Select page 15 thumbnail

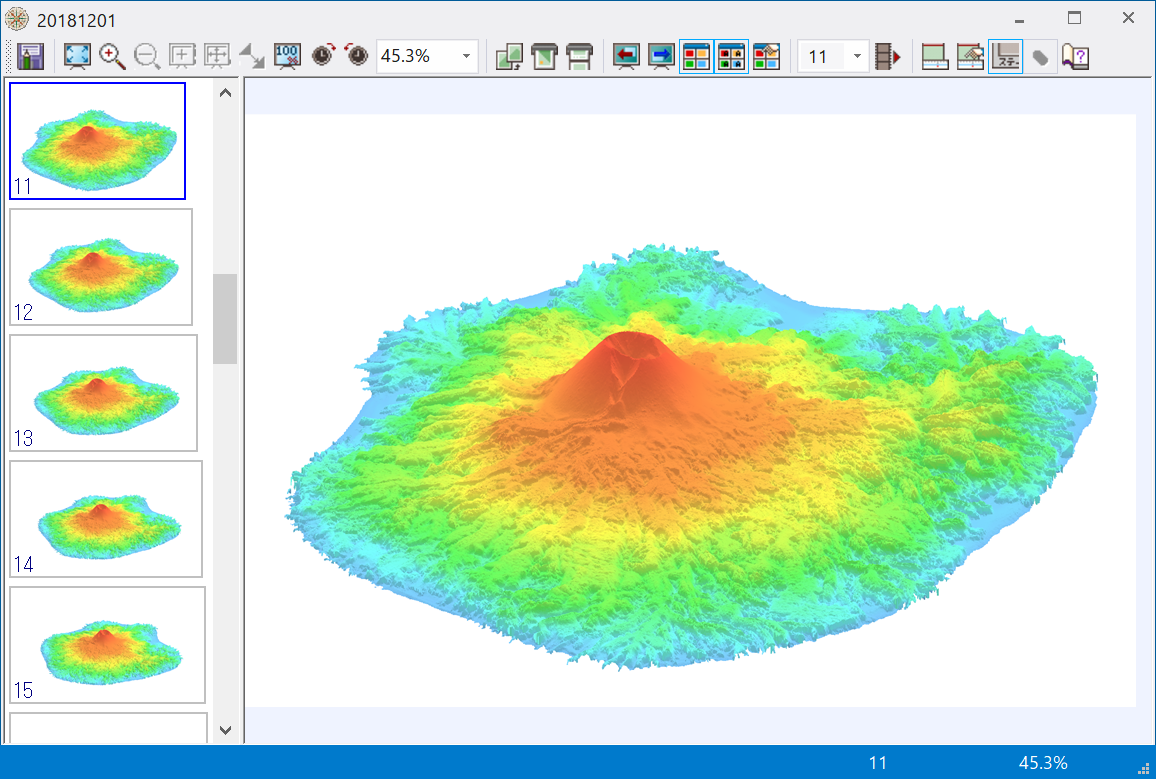pos(107,645)
